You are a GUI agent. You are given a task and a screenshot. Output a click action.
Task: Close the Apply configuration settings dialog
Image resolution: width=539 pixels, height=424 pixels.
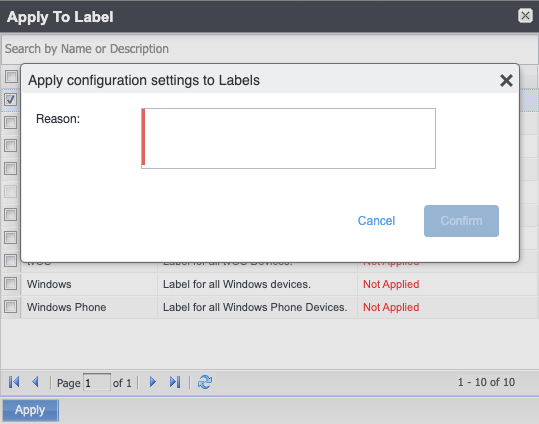(x=506, y=81)
